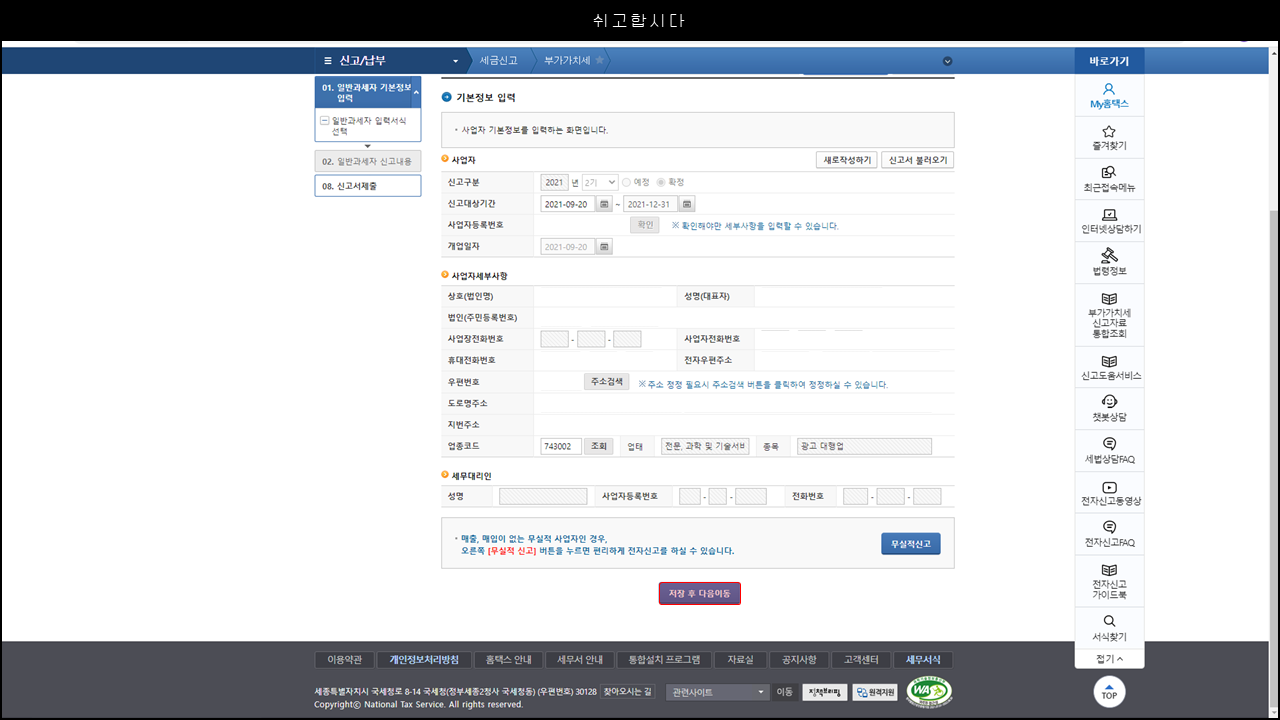Click 조회 button next to 업종코드

coord(599,446)
